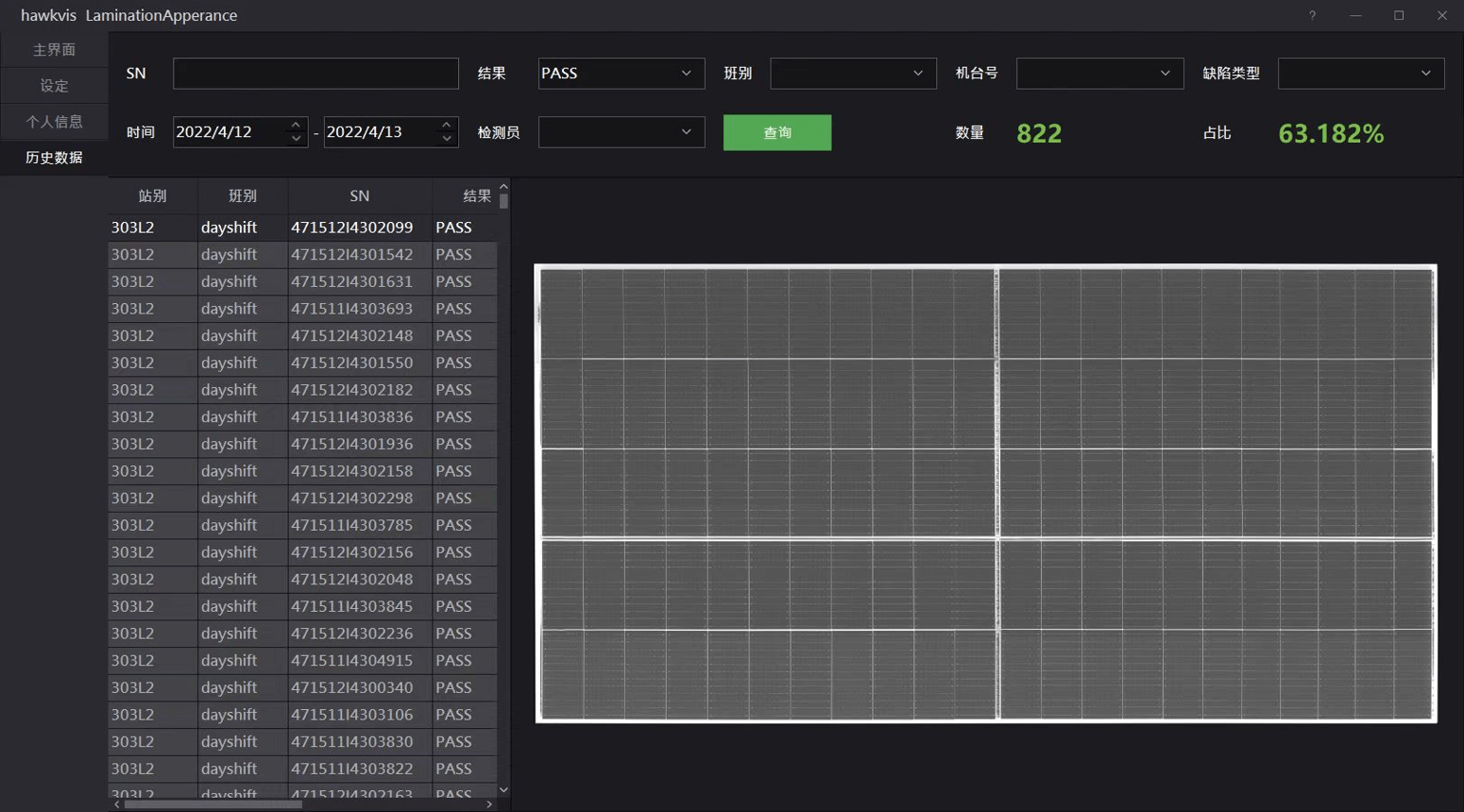Select row with SN 471512I4302182
Viewport: 1464px width, 812px height.
point(302,389)
